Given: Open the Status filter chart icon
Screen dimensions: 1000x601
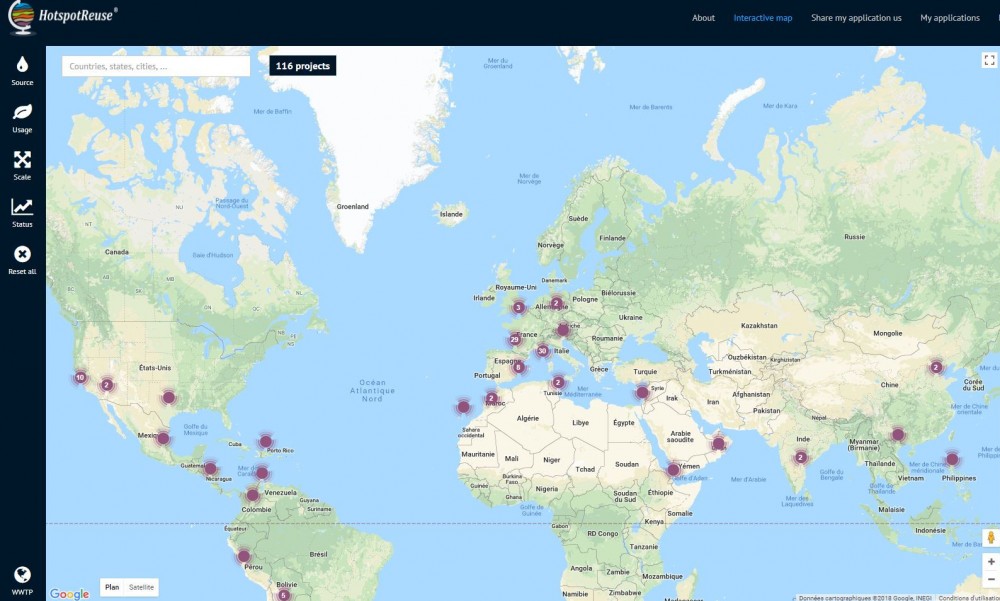Looking at the screenshot, I should pyautogui.click(x=22, y=207).
